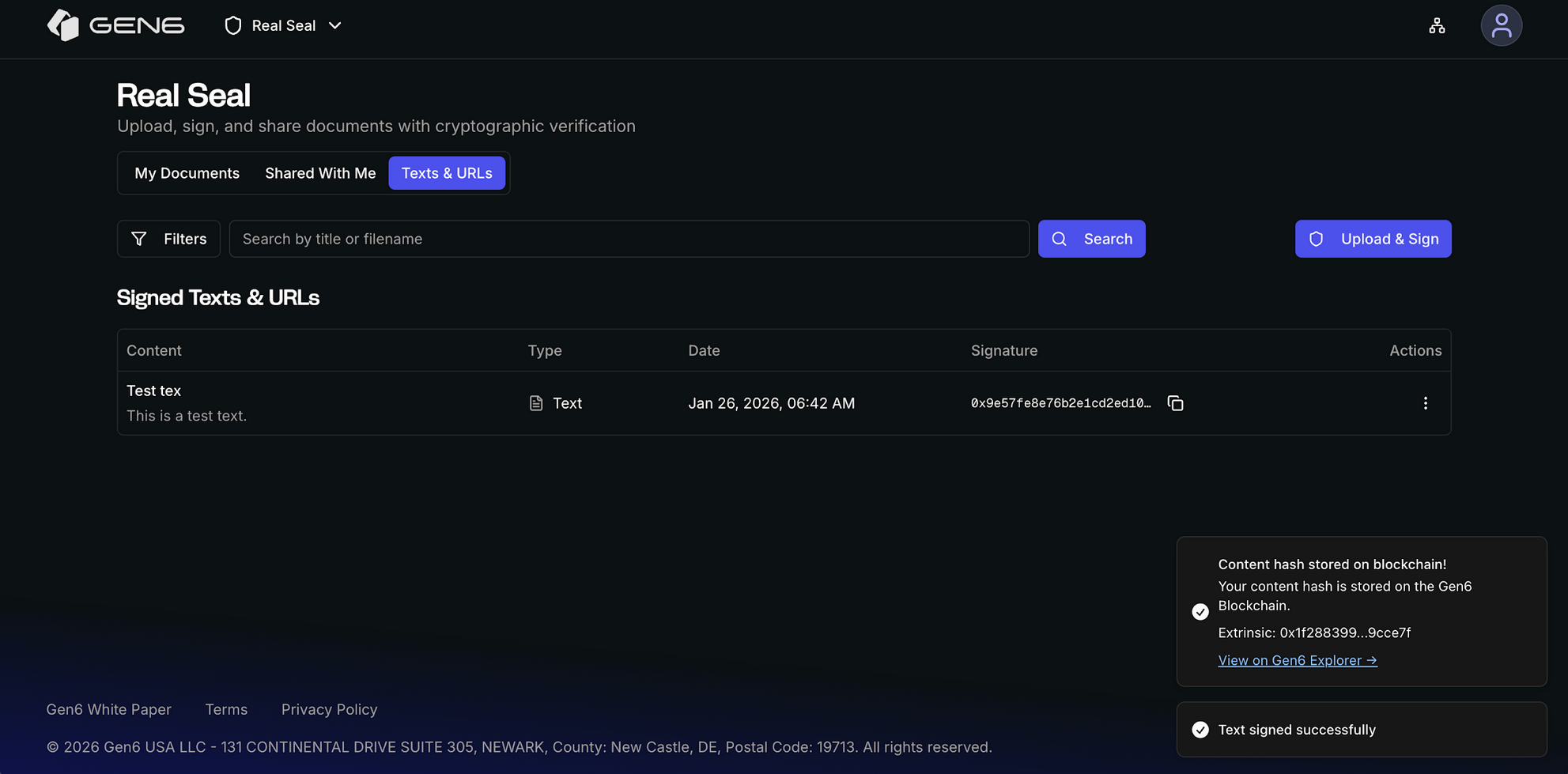Open the Privacy Policy footer link
1568x774 pixels.
pyautogui.click(x=329, y=709)
